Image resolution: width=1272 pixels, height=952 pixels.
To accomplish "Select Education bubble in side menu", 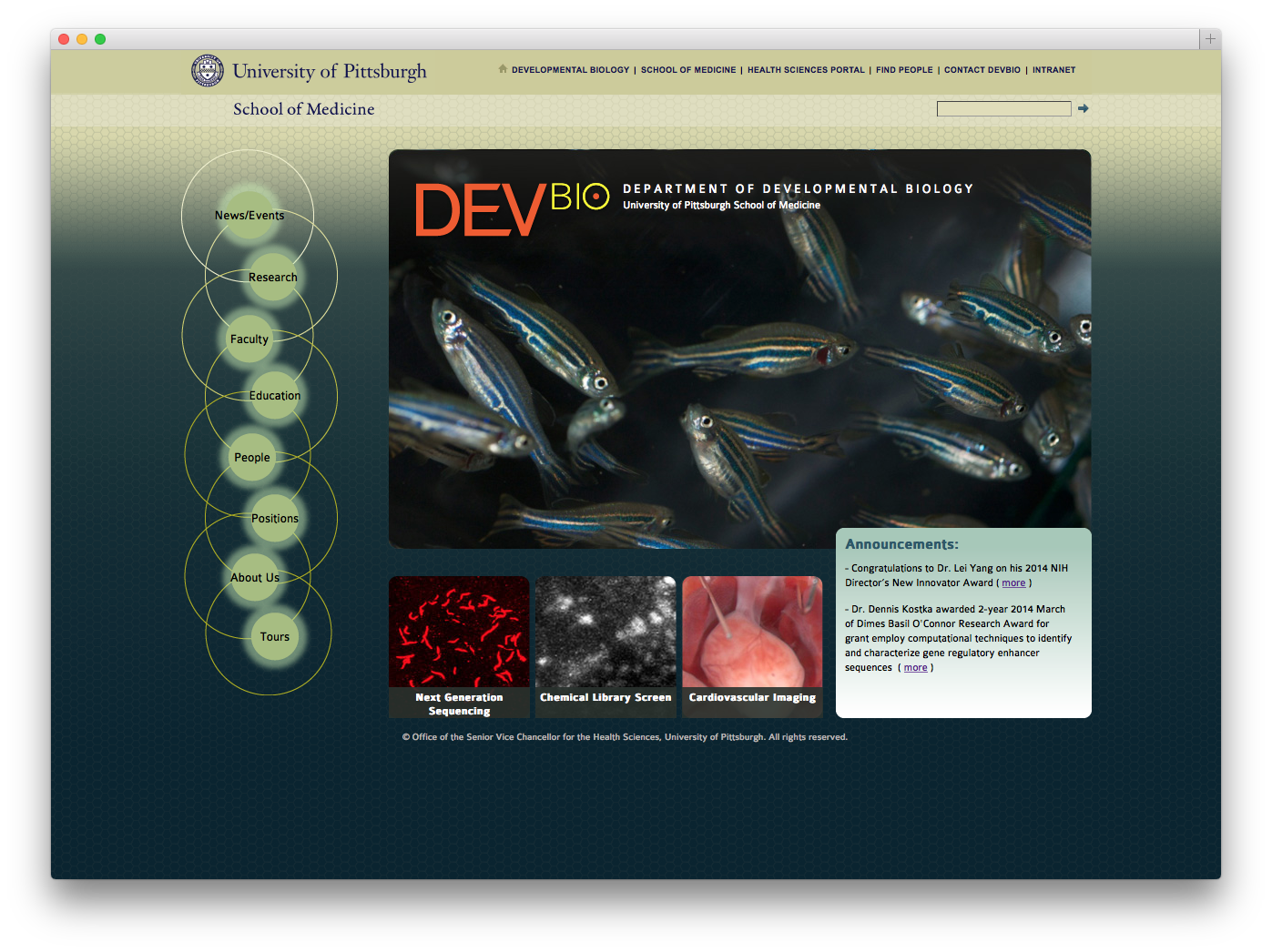I will click(x=275, y=396).
